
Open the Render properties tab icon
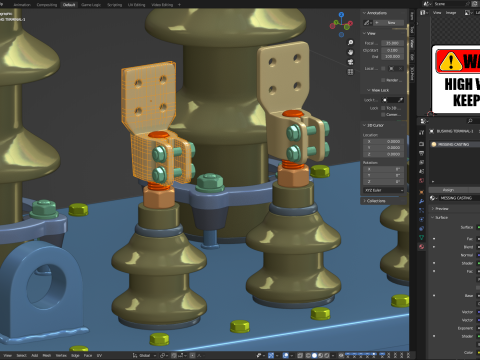pyautogui.click(x=421, y=144)
